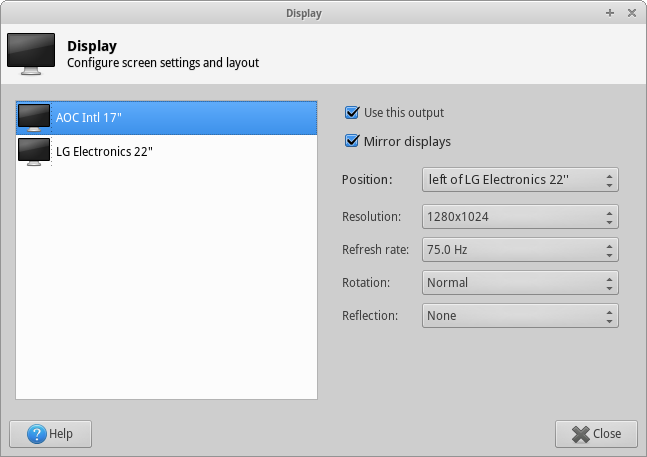Select AOC Intl 17" in the display list
The image size is (647, 457).
[x=166, y=118]
